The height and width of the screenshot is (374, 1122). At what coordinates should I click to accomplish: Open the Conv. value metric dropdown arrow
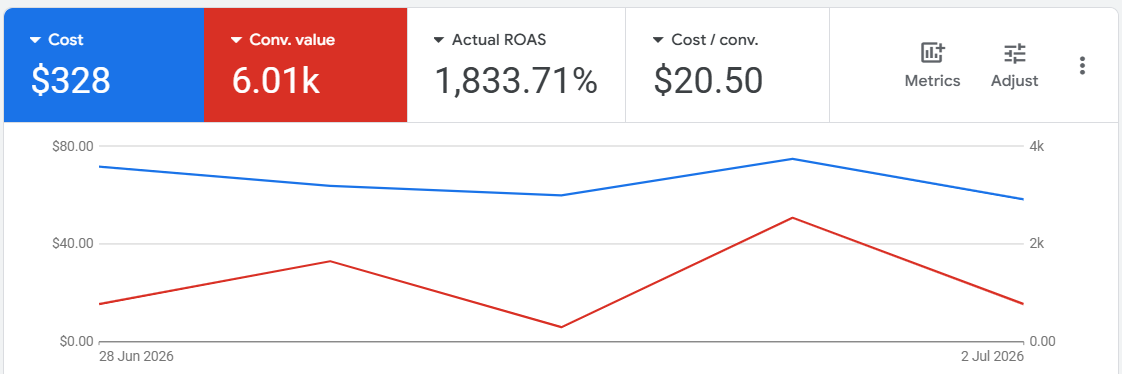(x=237, y=40)
